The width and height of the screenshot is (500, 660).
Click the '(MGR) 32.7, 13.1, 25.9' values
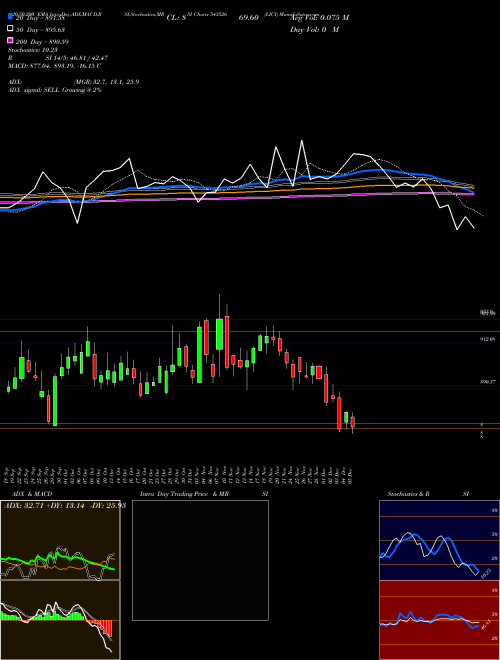(x=106, y=82)
